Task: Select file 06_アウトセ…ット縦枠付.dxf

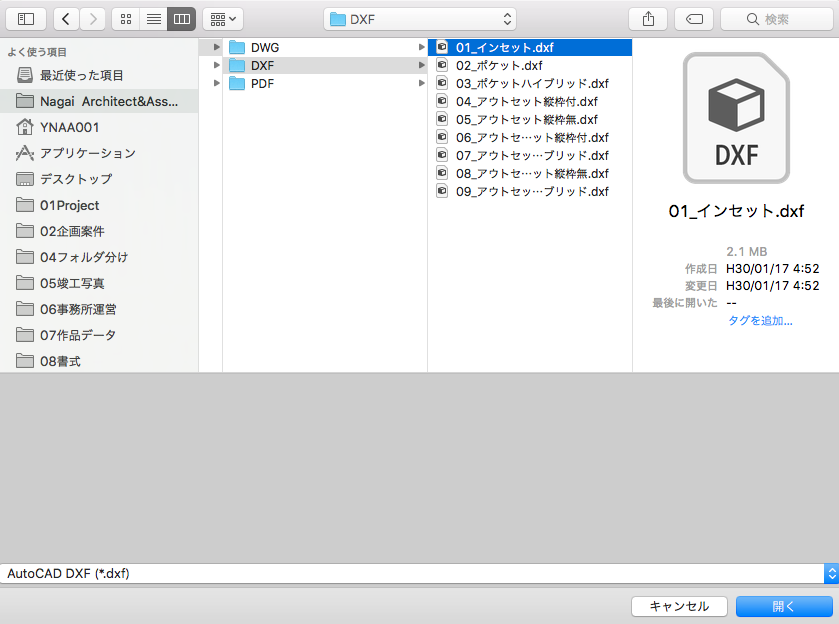Action: click(530, 138)
